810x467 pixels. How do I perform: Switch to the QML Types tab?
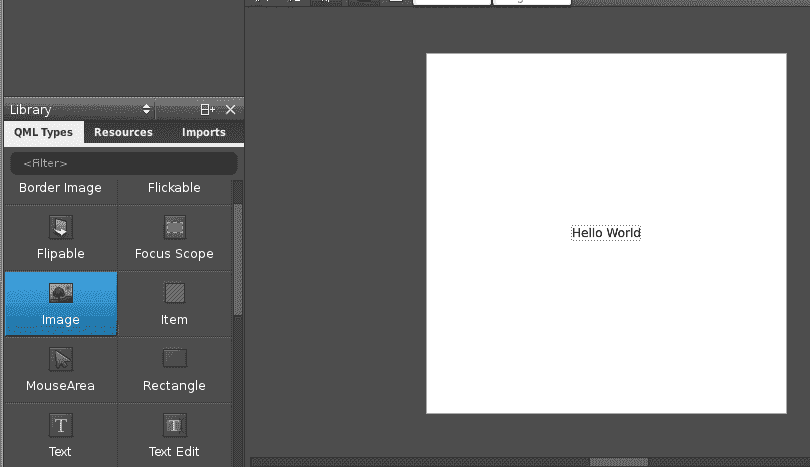43,132
